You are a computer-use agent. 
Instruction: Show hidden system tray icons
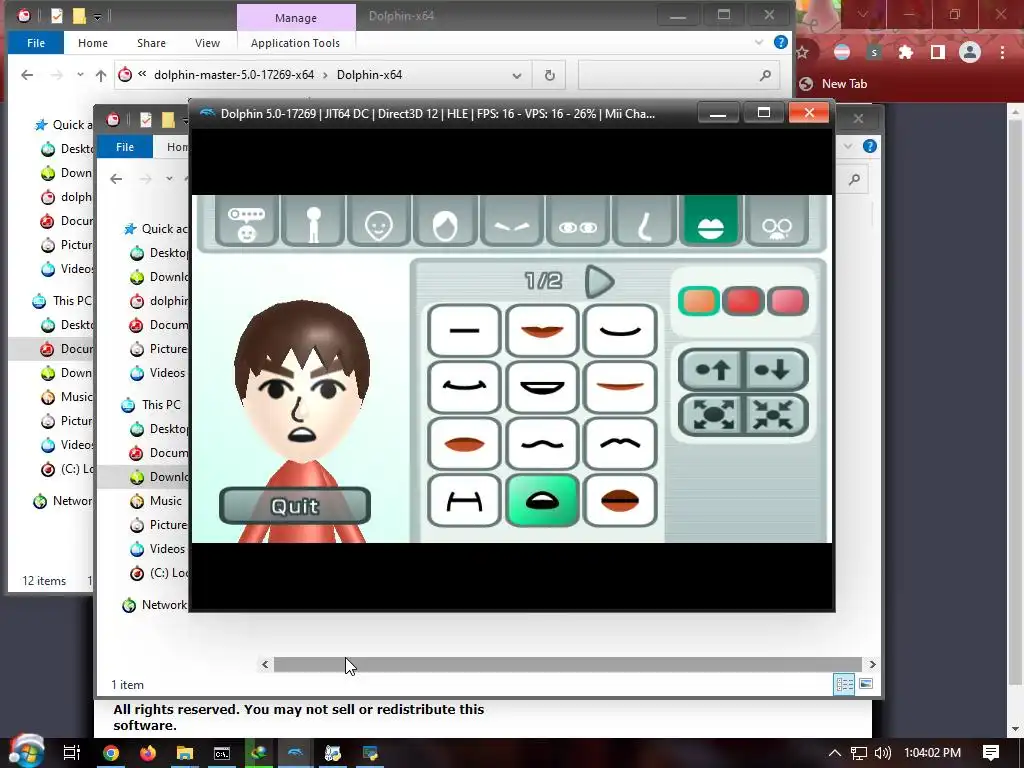(835, 753)
